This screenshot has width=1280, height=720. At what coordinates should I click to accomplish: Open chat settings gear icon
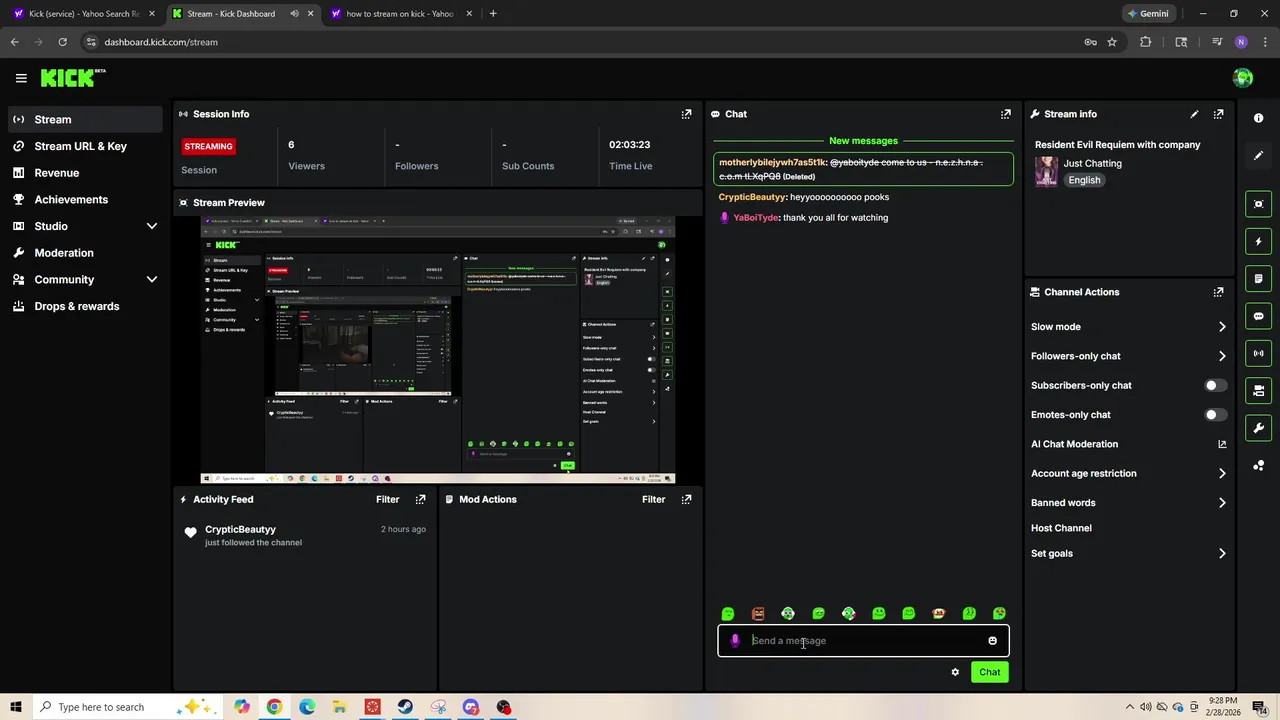(955, 672)
